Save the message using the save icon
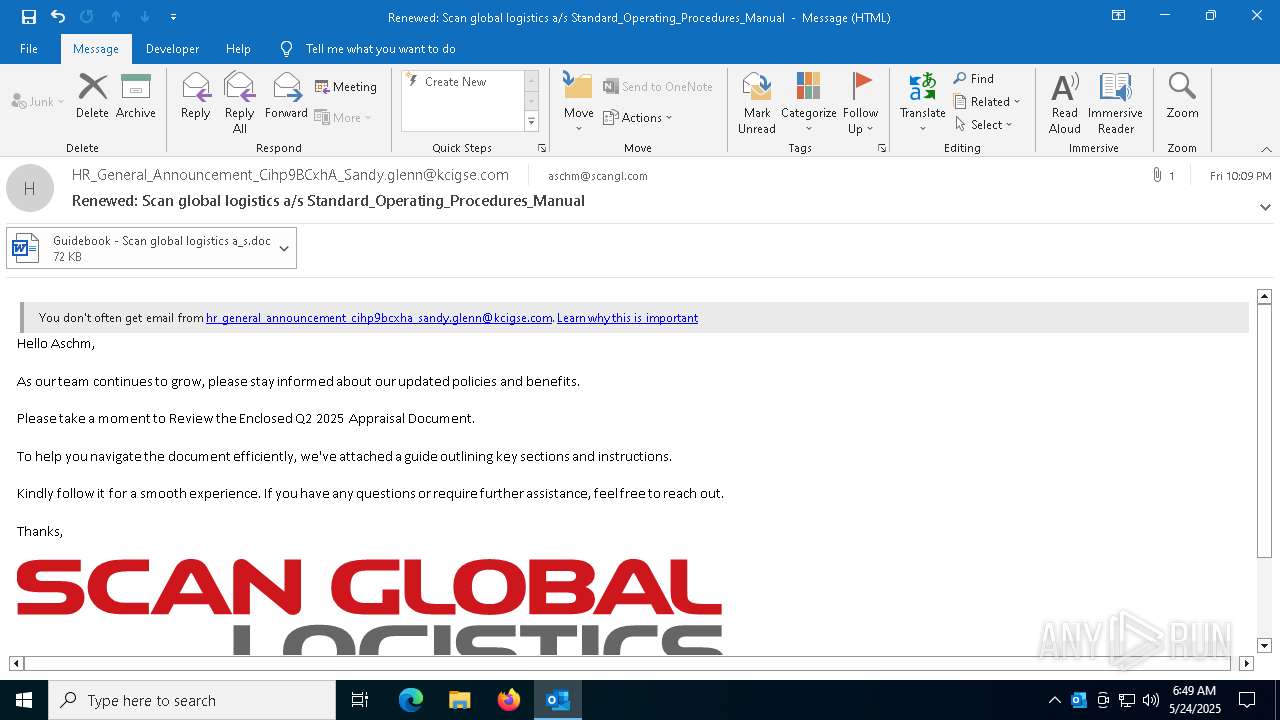This screenshot has height=720, width=1280. (28, 17)
